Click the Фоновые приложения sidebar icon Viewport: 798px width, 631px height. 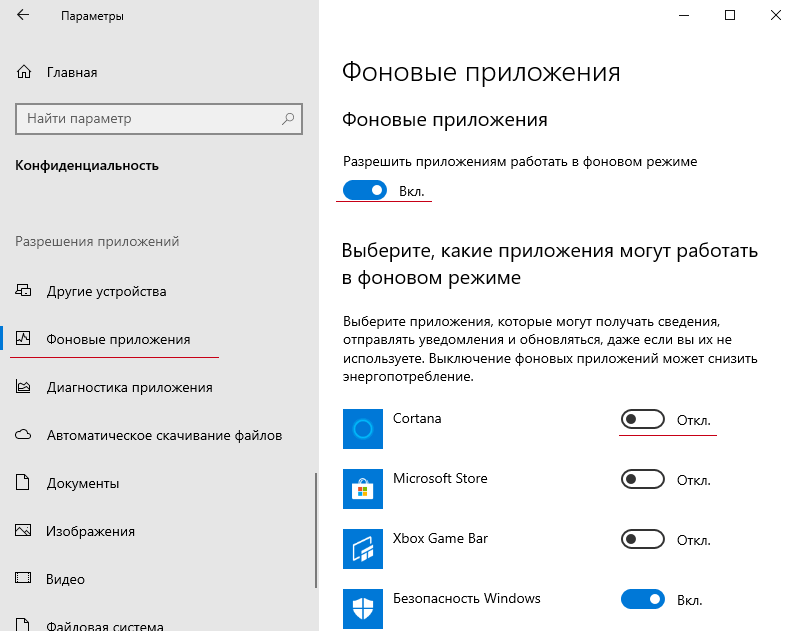coord(23,338)
